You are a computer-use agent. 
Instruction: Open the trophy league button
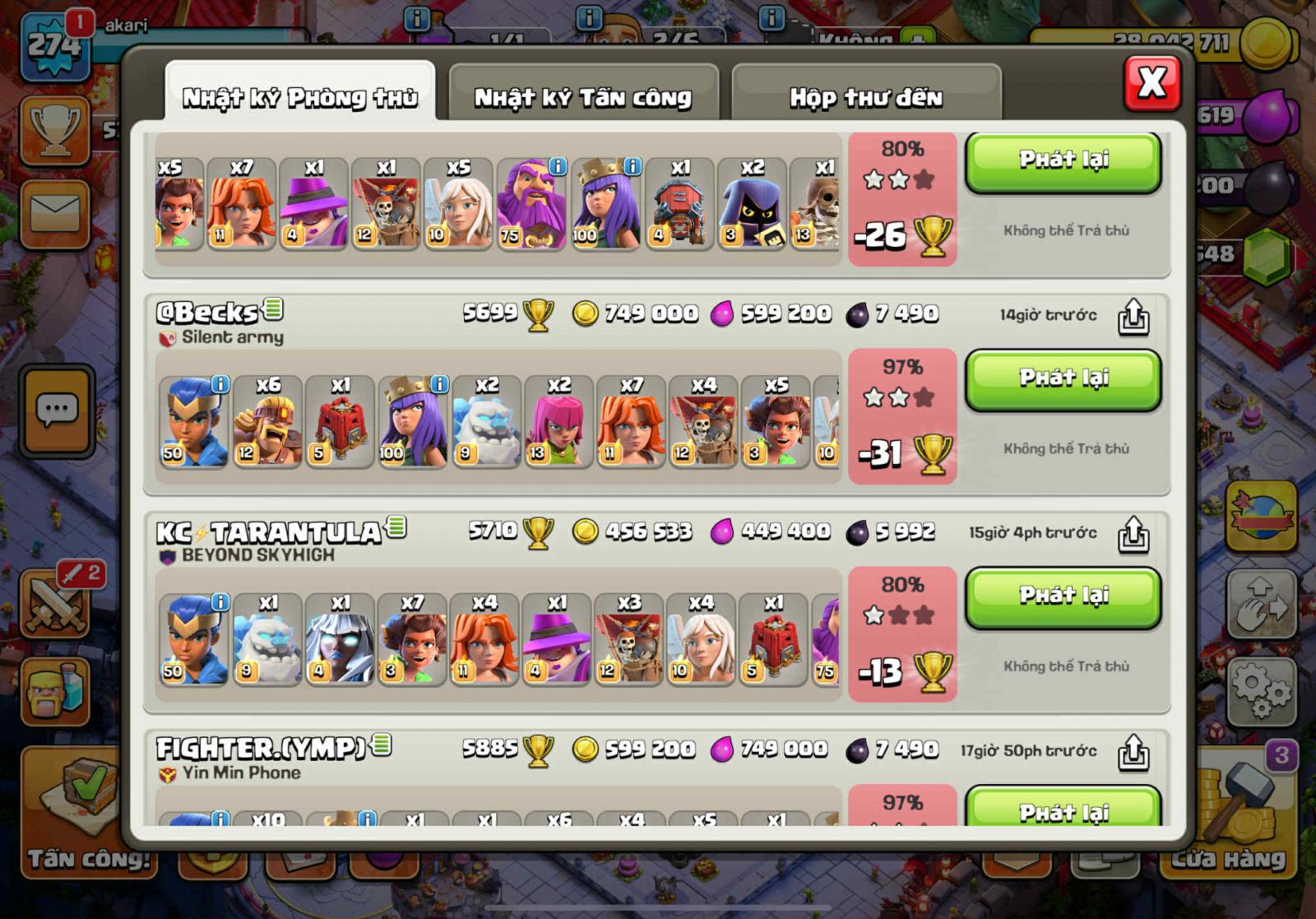coord(55,130)
